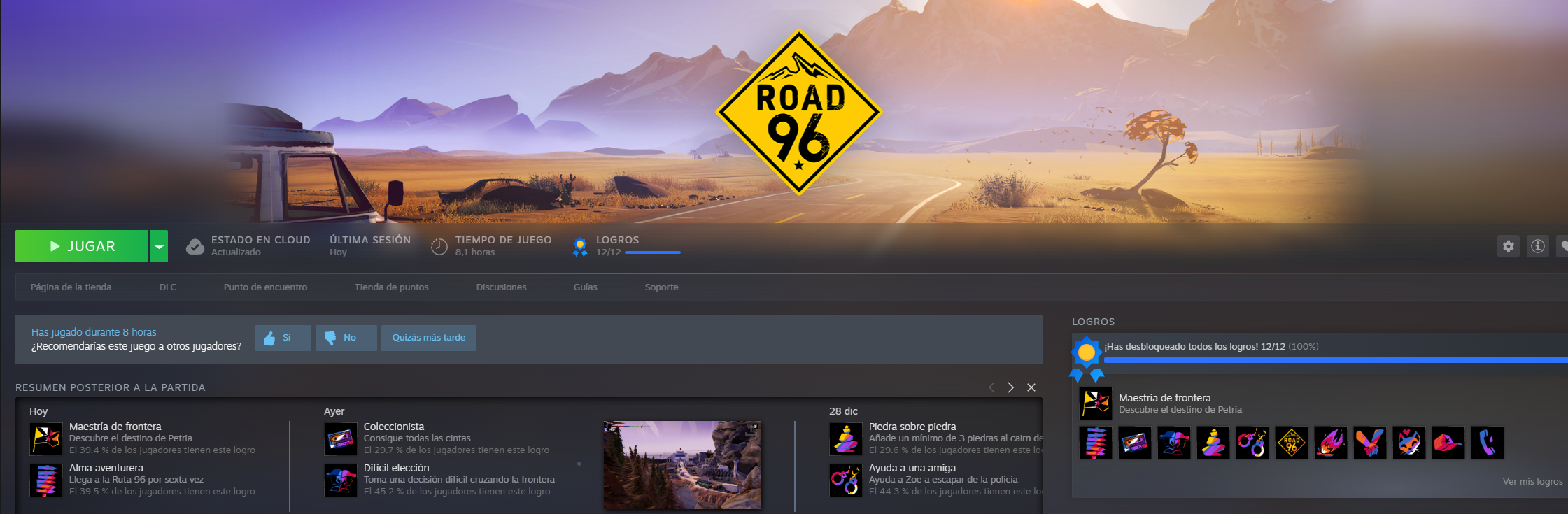The width and height of the screenshot is (1568, 514).
Task: Click the Quizás más tarde button
Action: pyautogui.click(x=429, y=338)
